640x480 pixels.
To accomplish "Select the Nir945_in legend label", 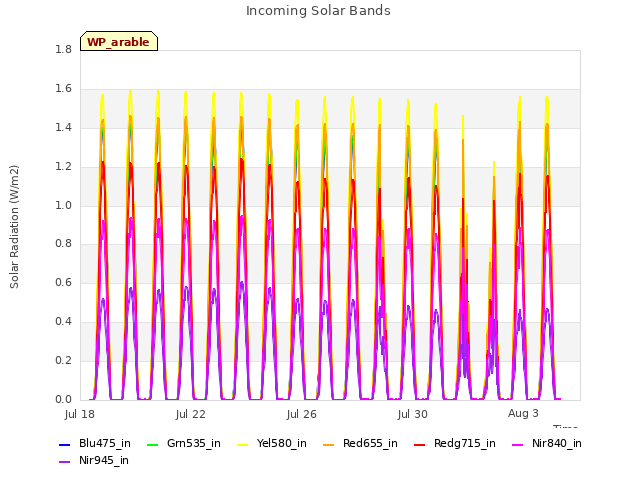I will [x=104, y=461].
